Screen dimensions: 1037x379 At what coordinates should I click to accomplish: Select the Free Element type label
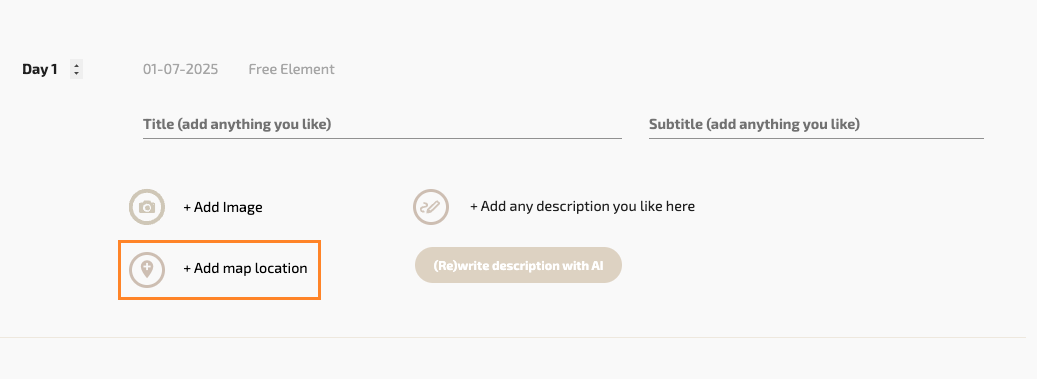[x=292, y=69]
